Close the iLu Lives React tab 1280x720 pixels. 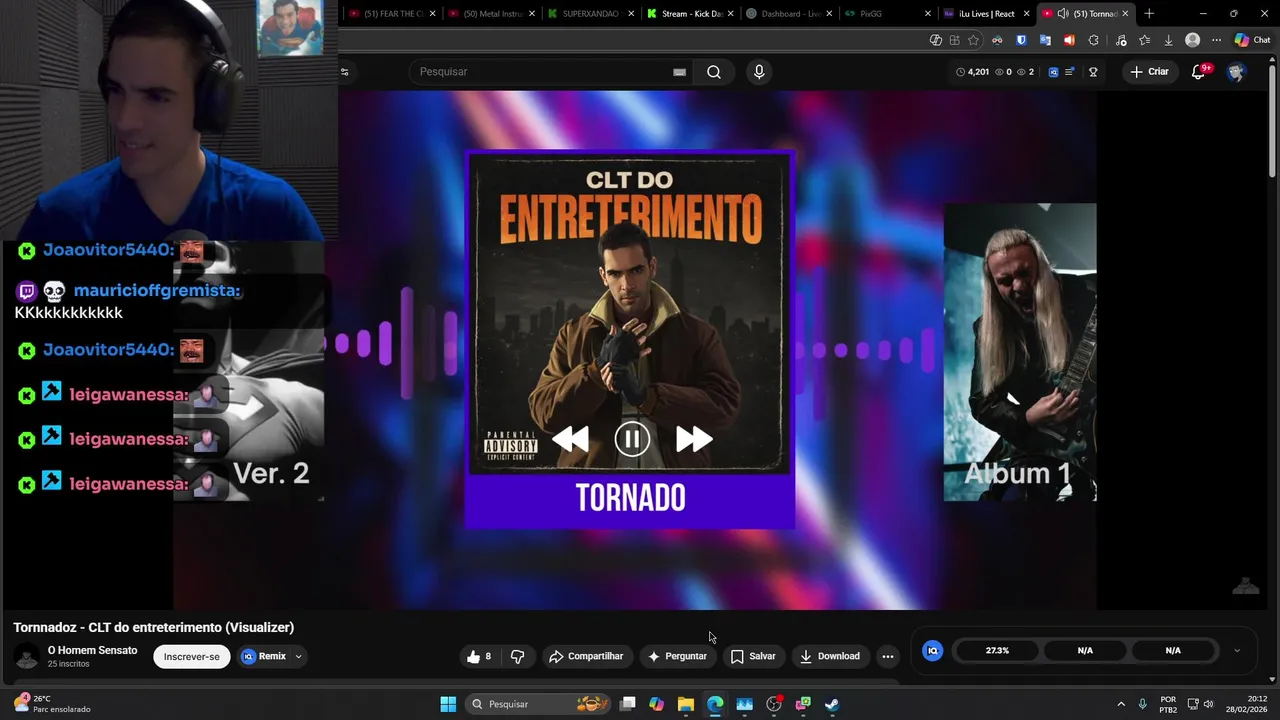point(1026,14)
